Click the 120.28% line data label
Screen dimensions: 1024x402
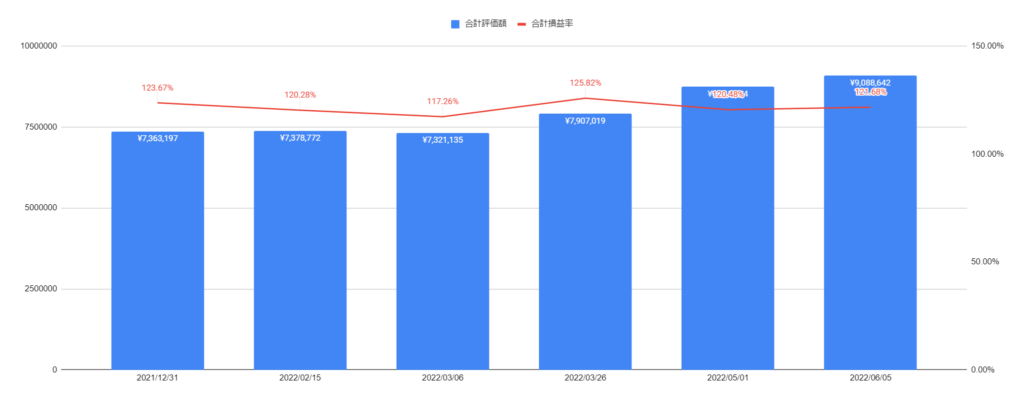[x=300, y=95]
